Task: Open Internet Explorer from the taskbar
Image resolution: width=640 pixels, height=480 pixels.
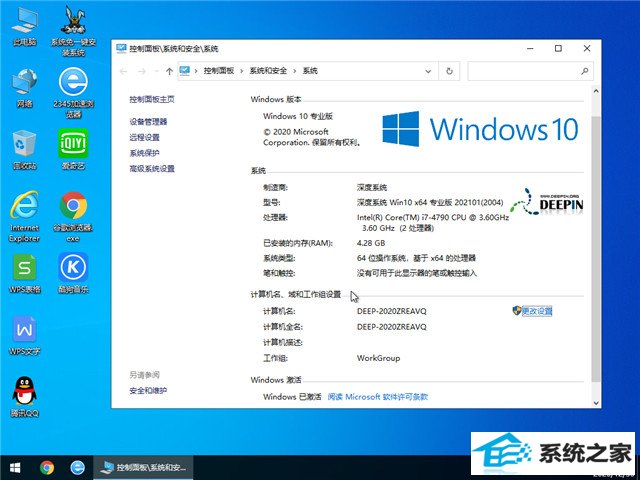Action: coord(77,467)
